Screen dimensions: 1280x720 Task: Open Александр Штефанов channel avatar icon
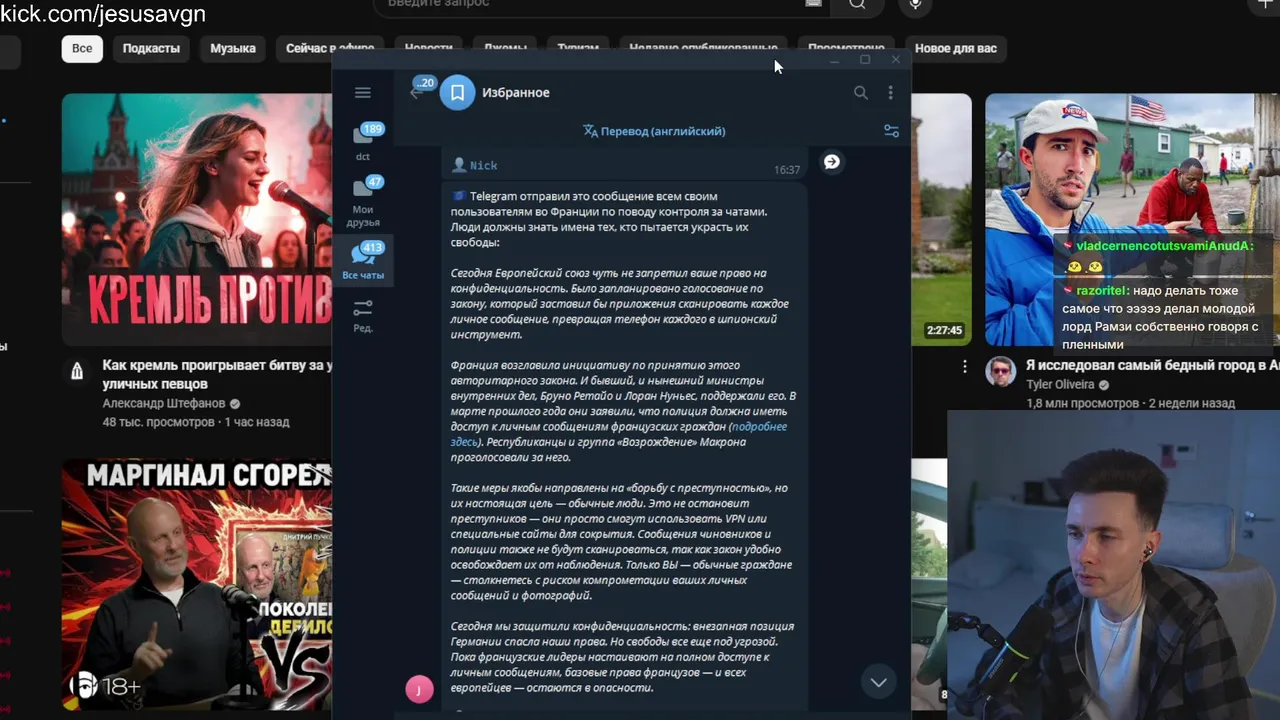click(77, 372)
